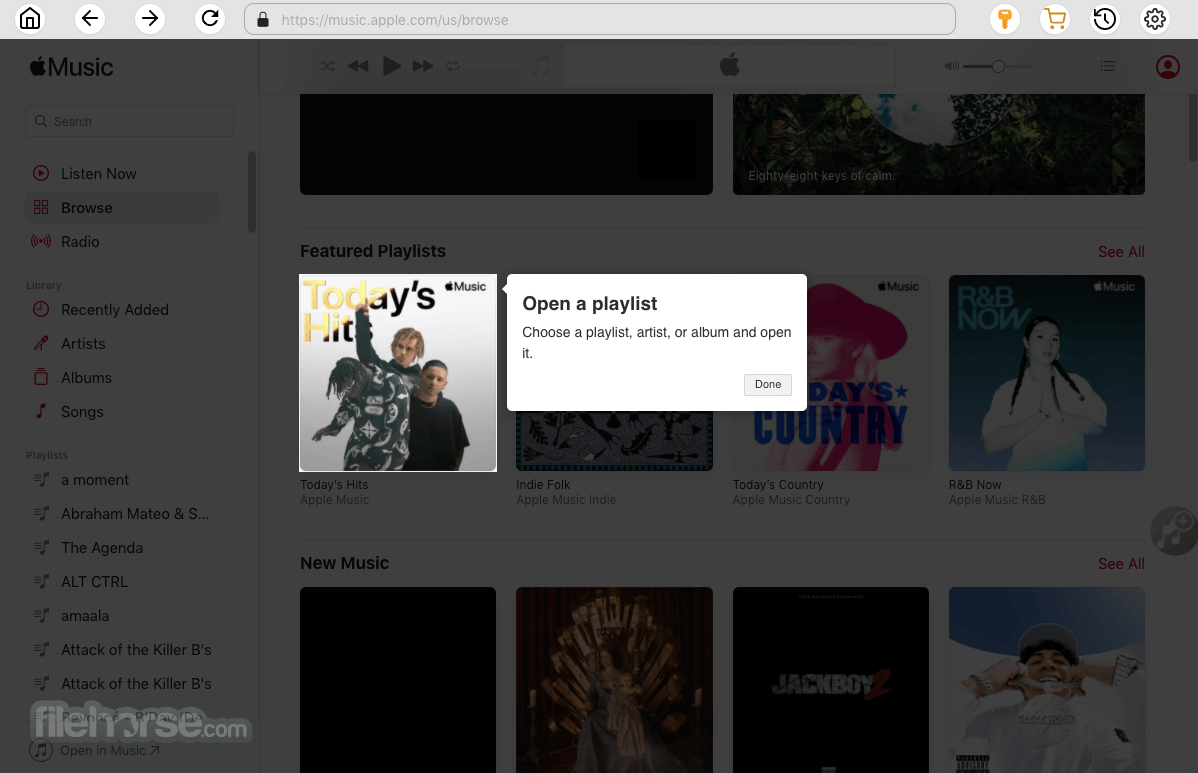
Task: Click the Search field in sidebar
Action: (130, 121)
